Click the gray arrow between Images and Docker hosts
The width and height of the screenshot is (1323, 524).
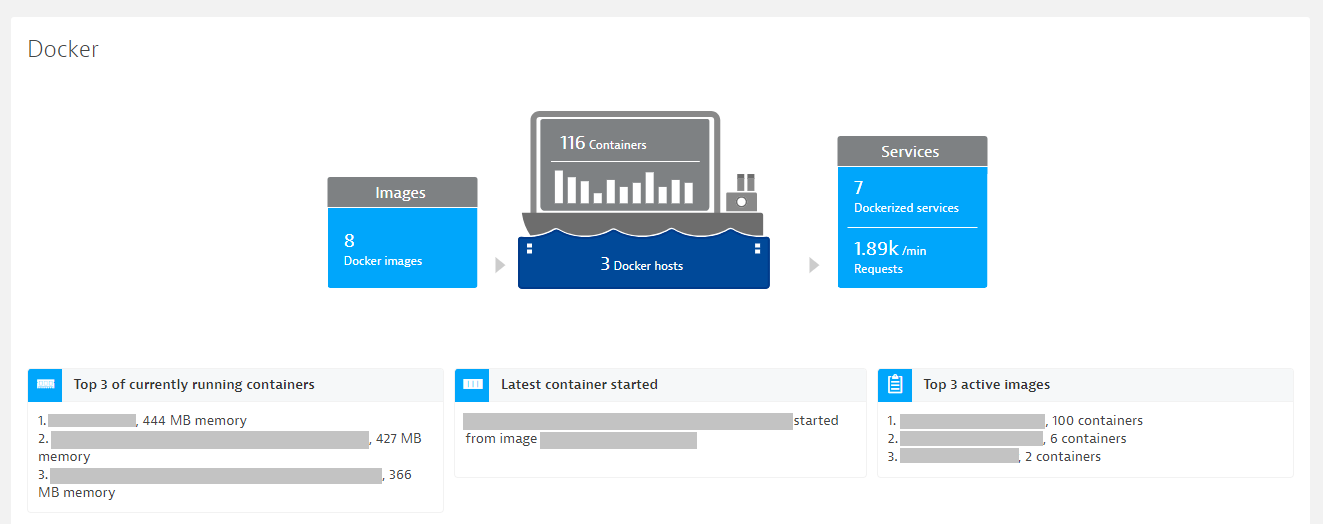point(500,265)
